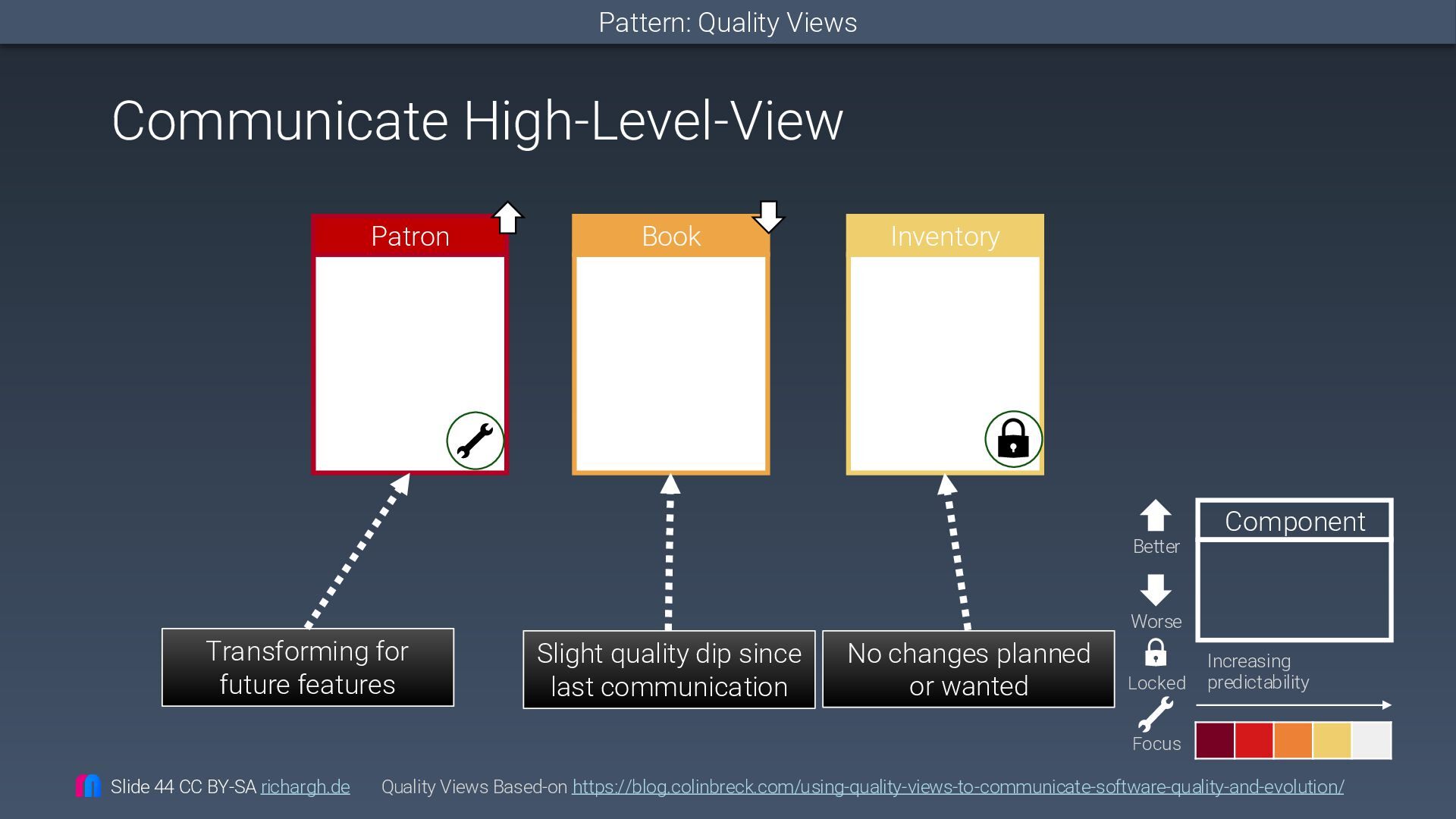This screenshot has width=1456, height=819.
Task: Click the Component legend box title
Action: pyautogui.click(x=1294, y=521)
